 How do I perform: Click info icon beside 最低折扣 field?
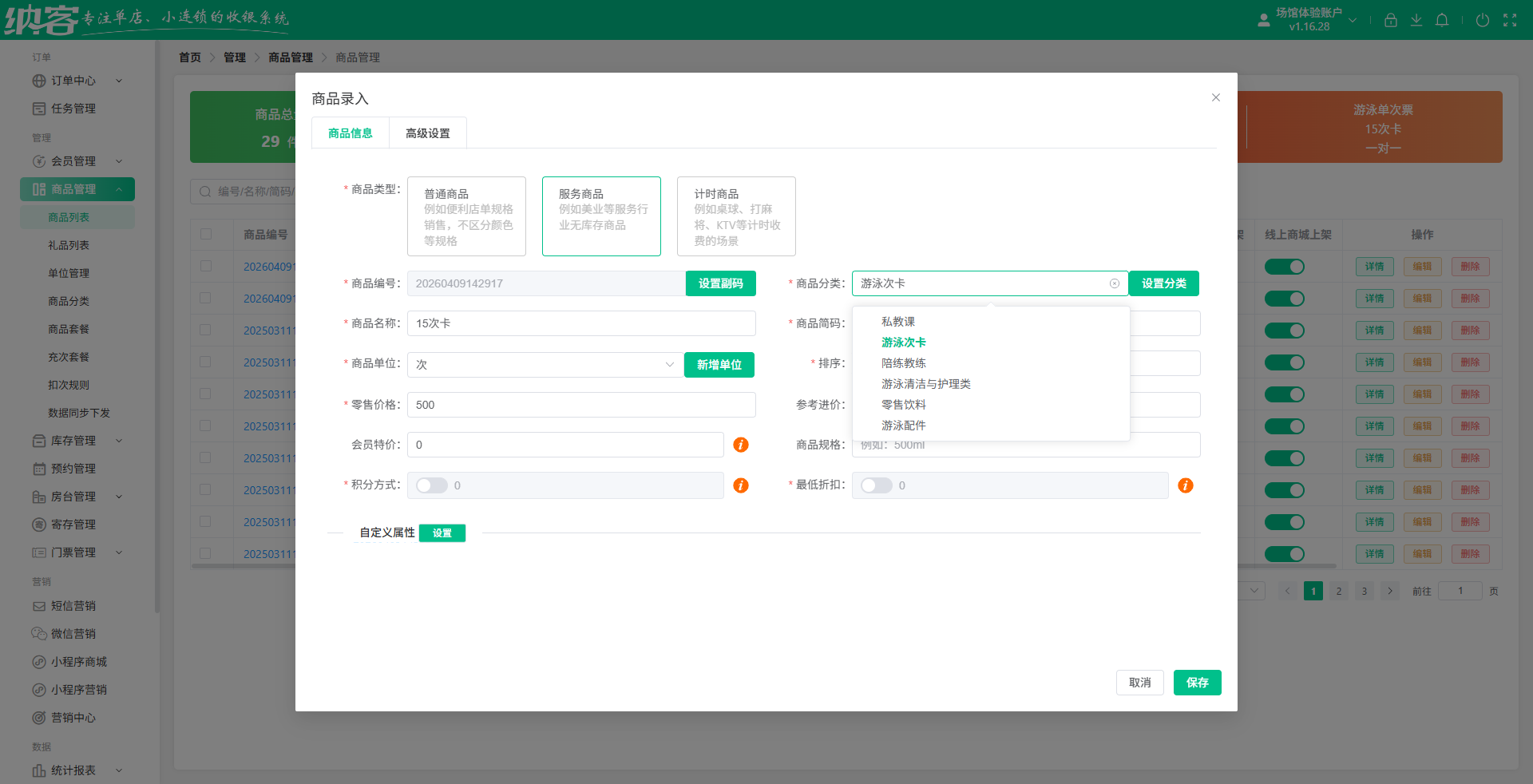coord(1186,485)
